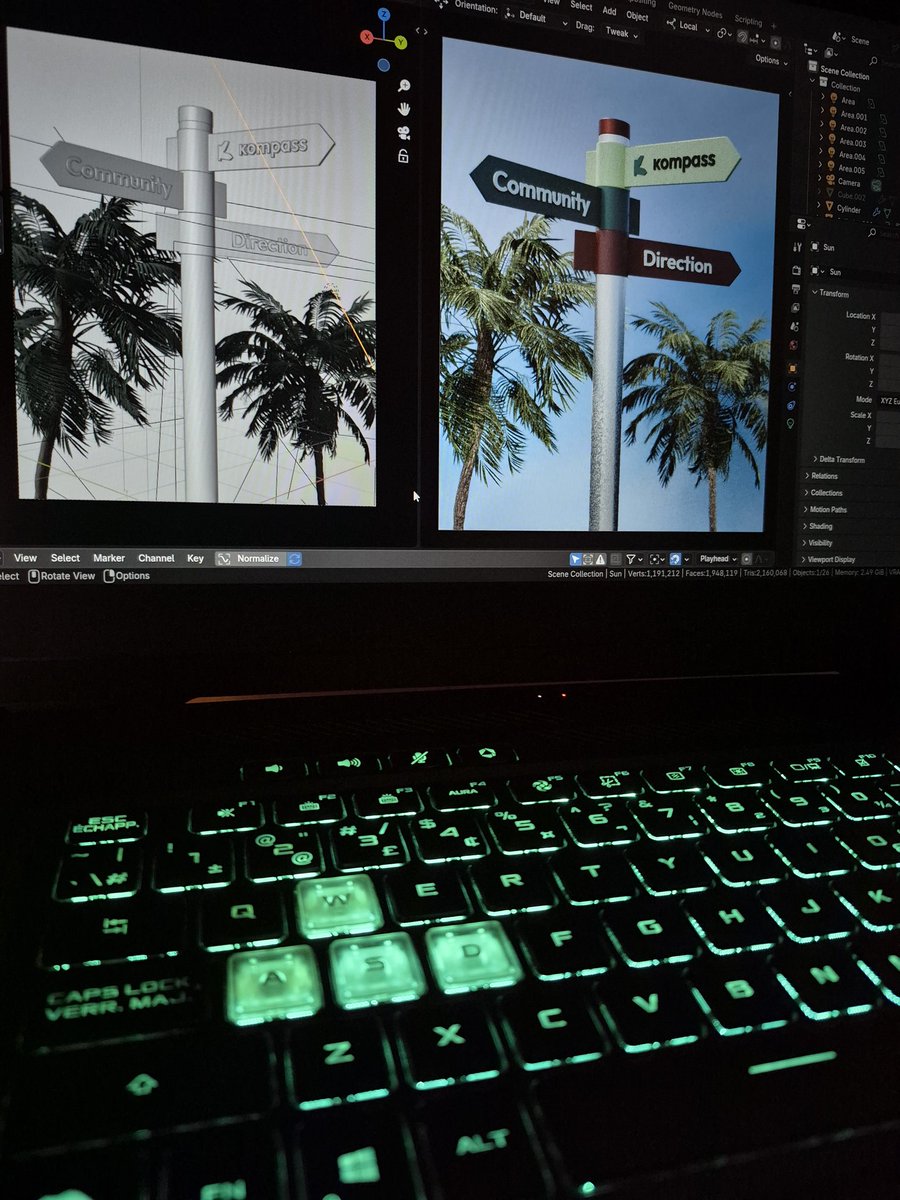
Task: Open the Options dropdown in viewport
Action: (772, 60)
